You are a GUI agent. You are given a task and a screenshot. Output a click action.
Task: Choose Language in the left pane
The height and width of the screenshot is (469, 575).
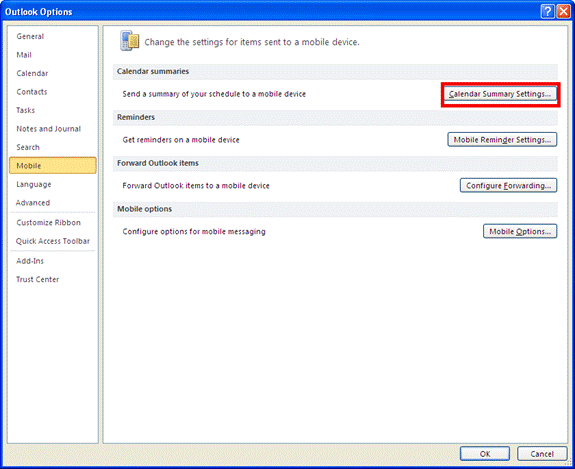point(34,184)
